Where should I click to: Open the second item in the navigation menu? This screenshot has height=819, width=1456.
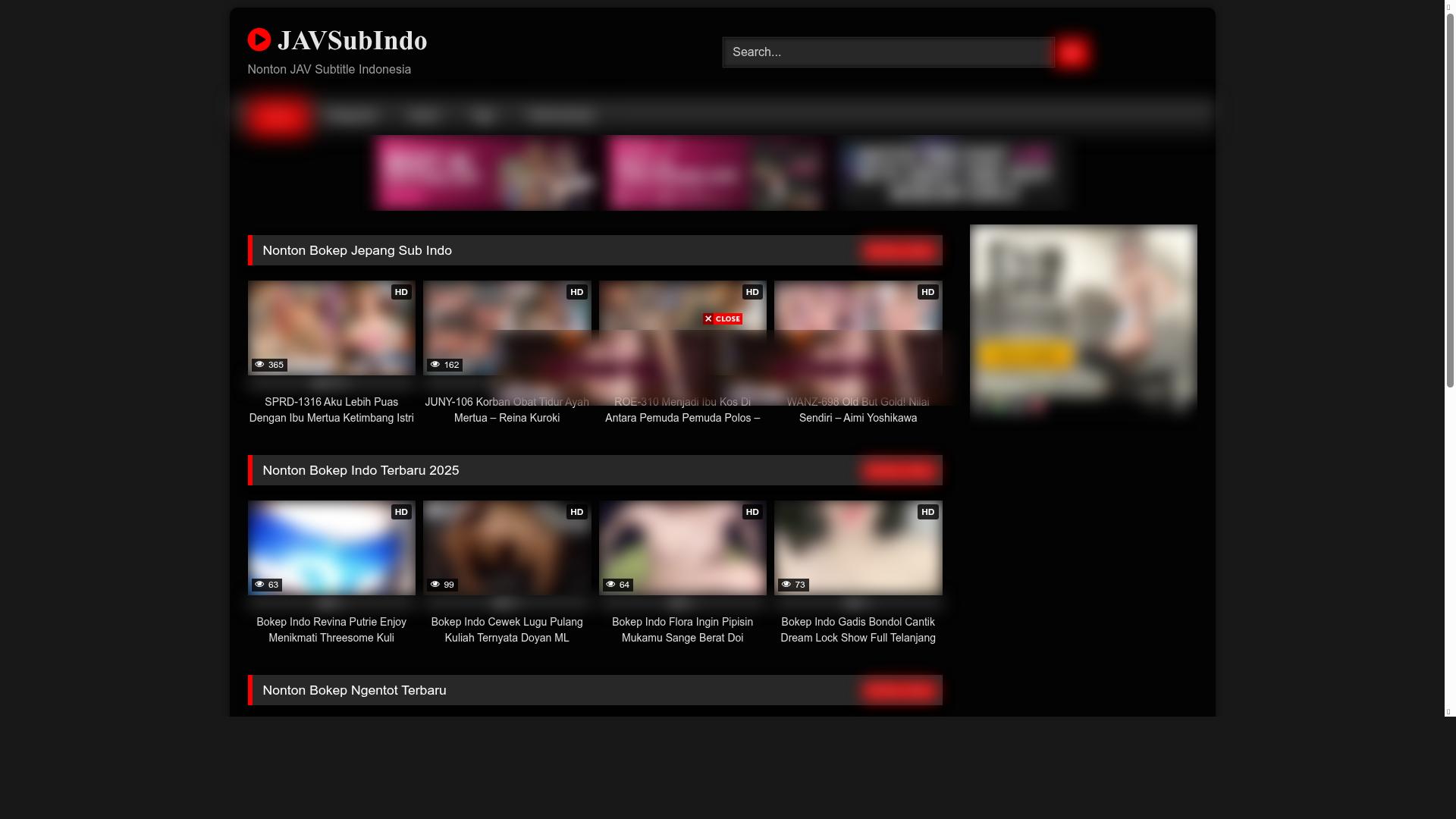click(x=353, y=115)
